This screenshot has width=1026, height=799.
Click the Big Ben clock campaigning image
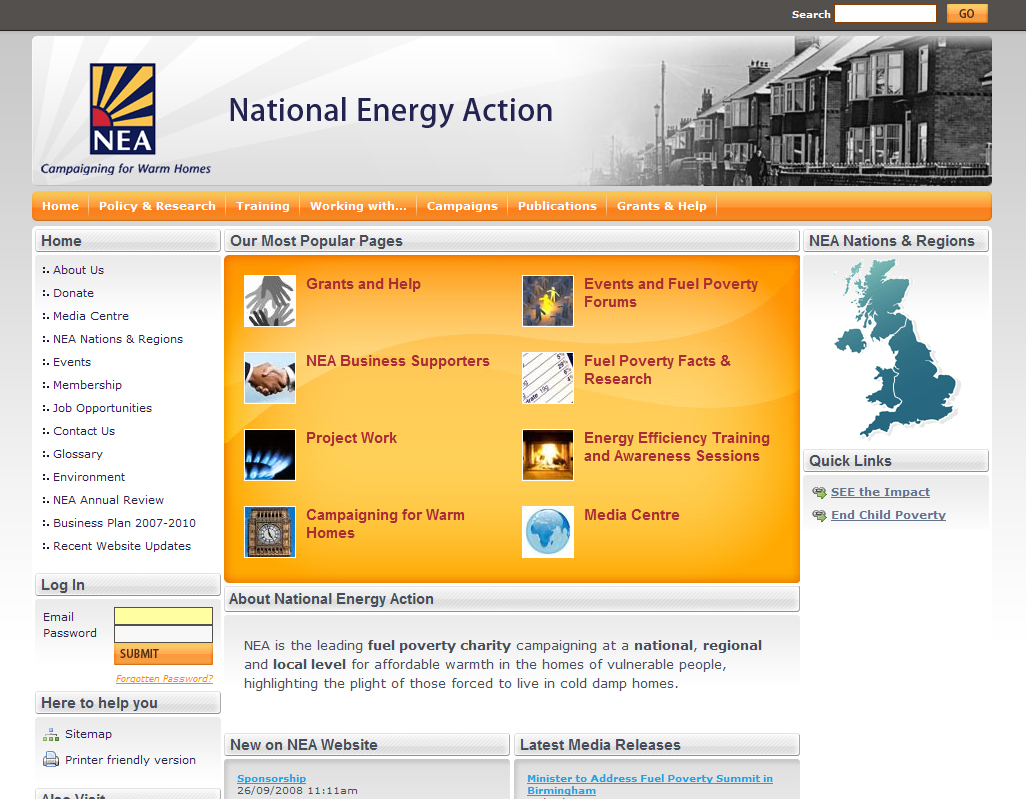270,532
